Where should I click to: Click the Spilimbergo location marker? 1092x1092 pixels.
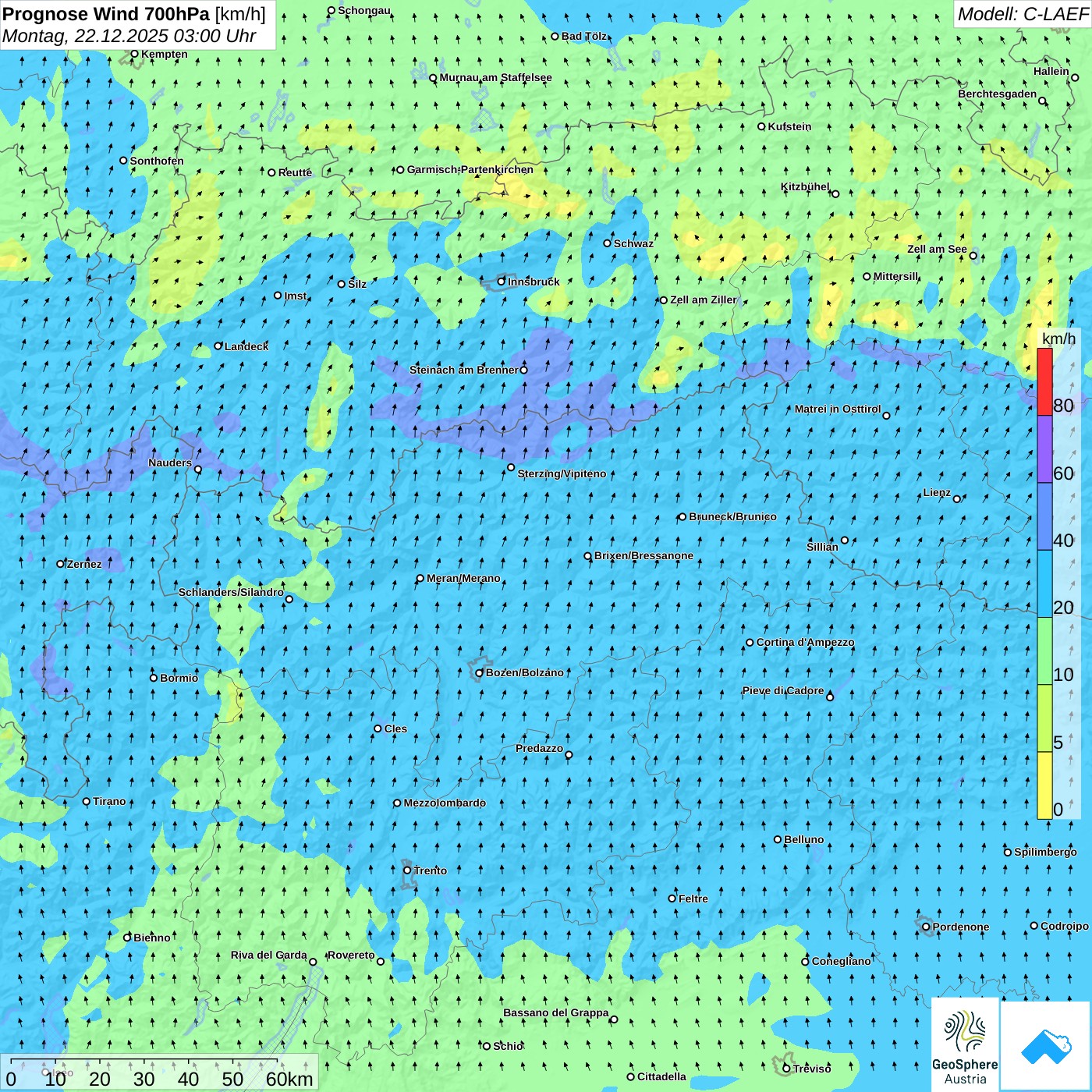tap(1008, 853)
